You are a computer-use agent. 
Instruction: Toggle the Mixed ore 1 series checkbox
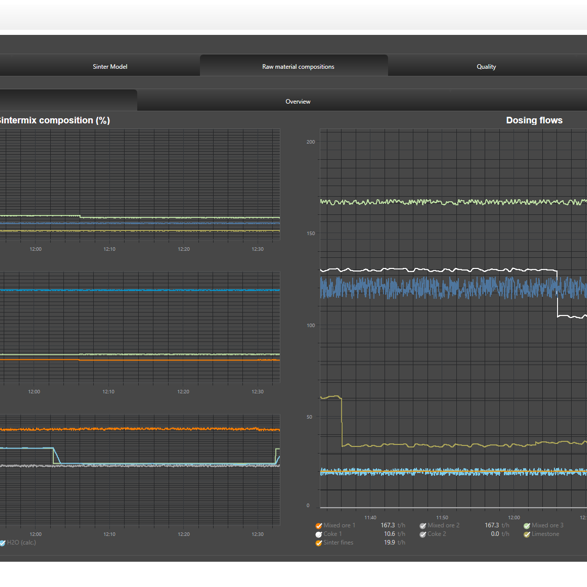tap(319, 526)
